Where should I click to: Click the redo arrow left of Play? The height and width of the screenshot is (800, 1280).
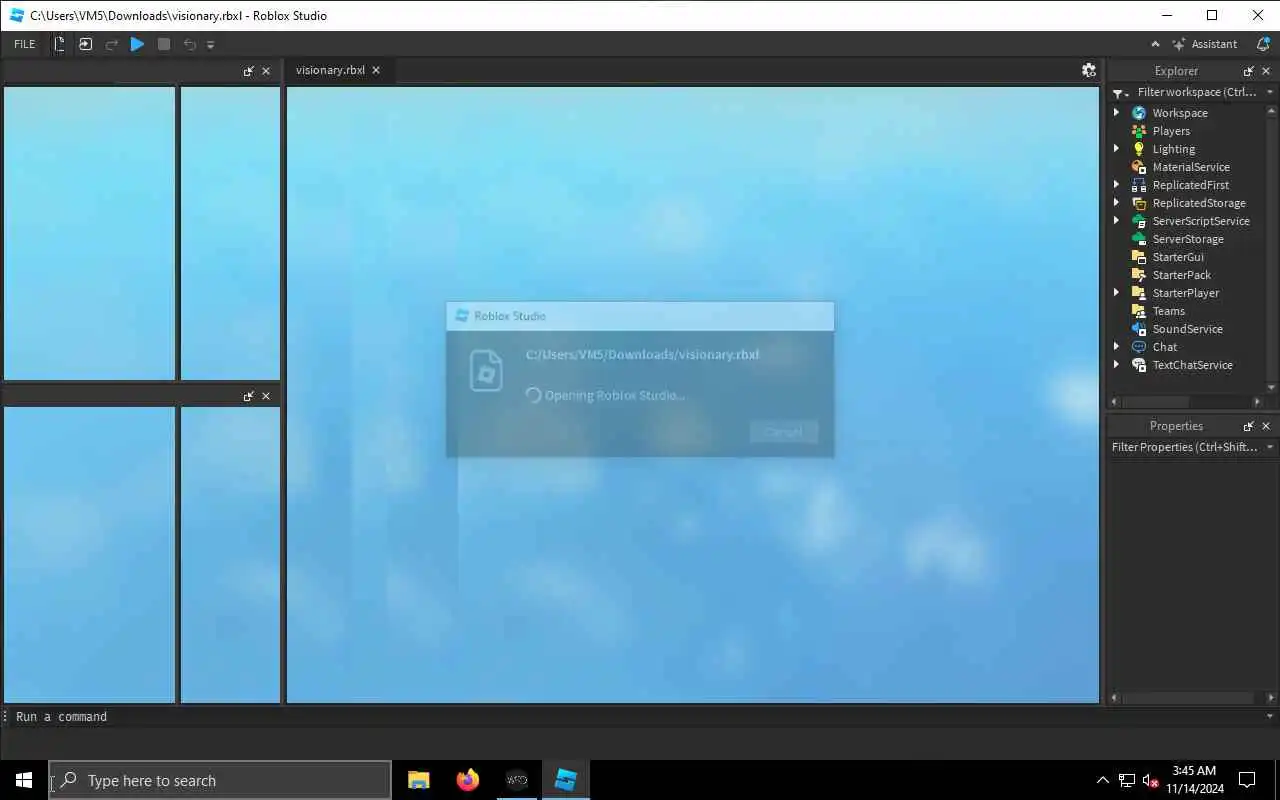(112, 44)
